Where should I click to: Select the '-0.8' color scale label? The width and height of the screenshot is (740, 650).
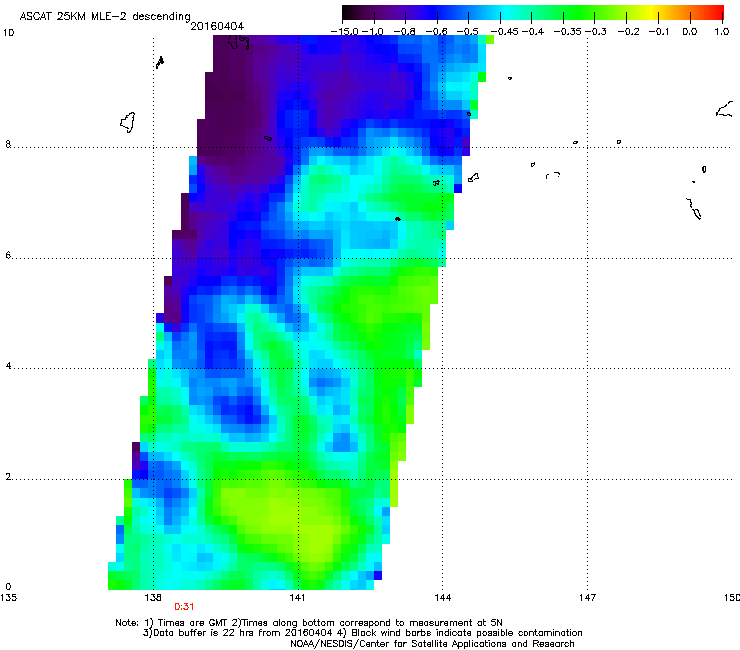tap(404, 32)
